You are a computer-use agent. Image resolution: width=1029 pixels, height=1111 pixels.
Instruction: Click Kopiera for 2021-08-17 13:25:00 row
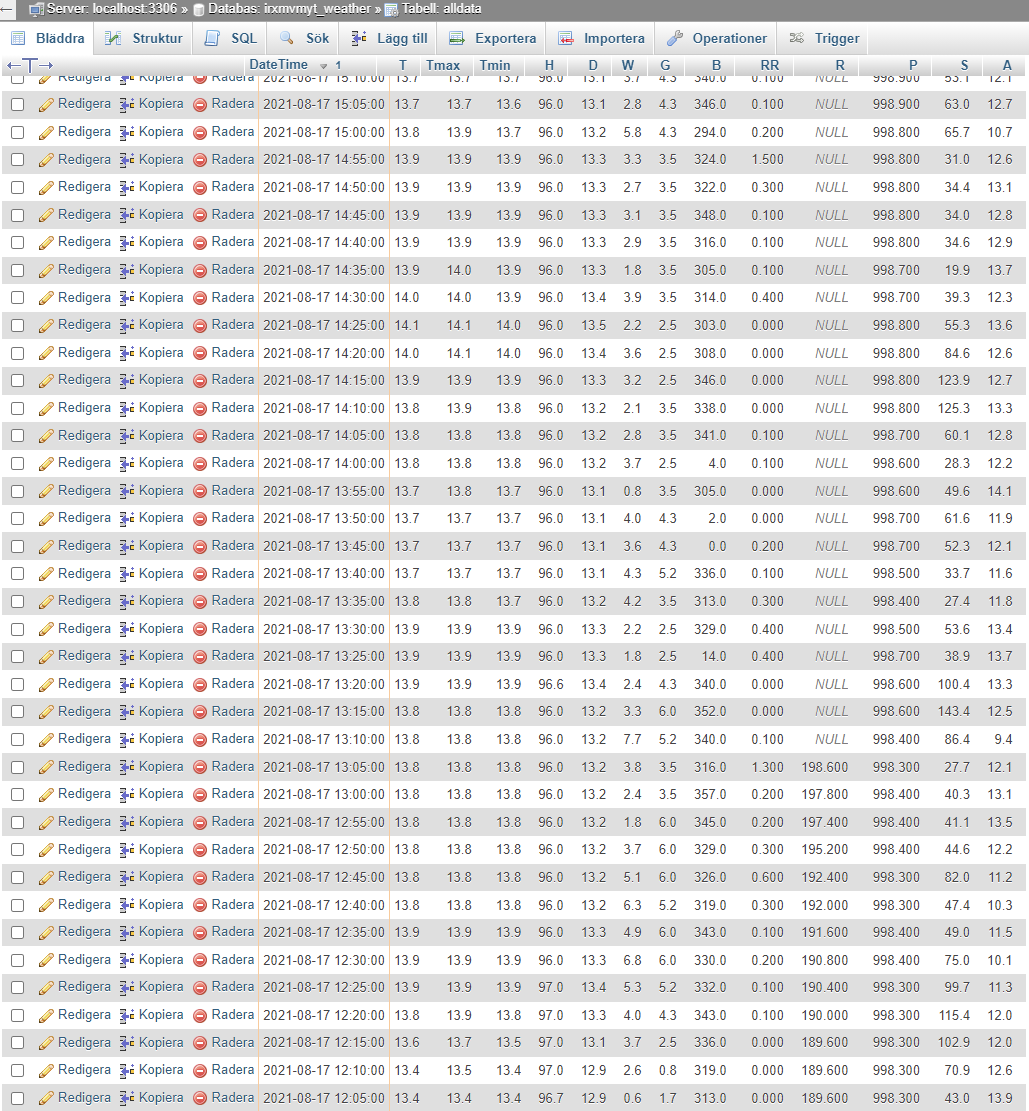(161, 656)
